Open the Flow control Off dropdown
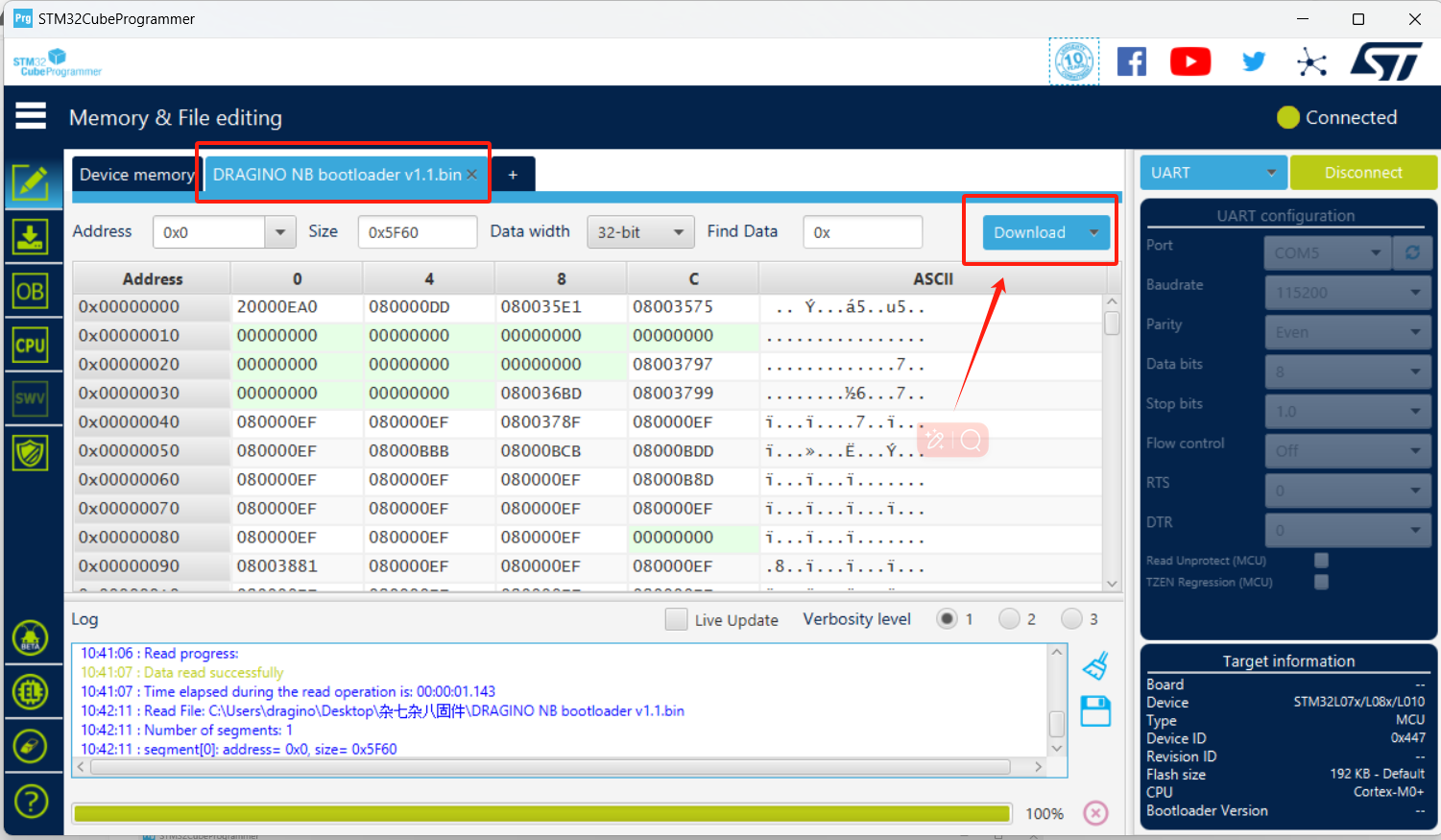This screenshot has width=1441, height=840. point(1348,451)
